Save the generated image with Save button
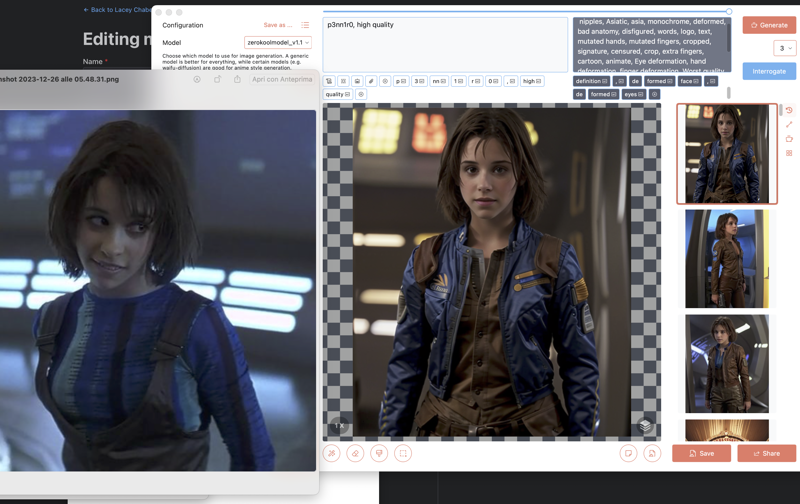The width and height of the screenshot is (800, 504). pos(701,453)
